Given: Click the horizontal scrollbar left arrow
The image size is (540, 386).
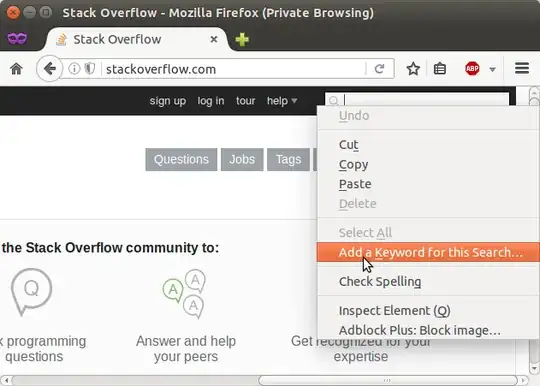Looking at the screenshot, I should click(x=6, y=380).
